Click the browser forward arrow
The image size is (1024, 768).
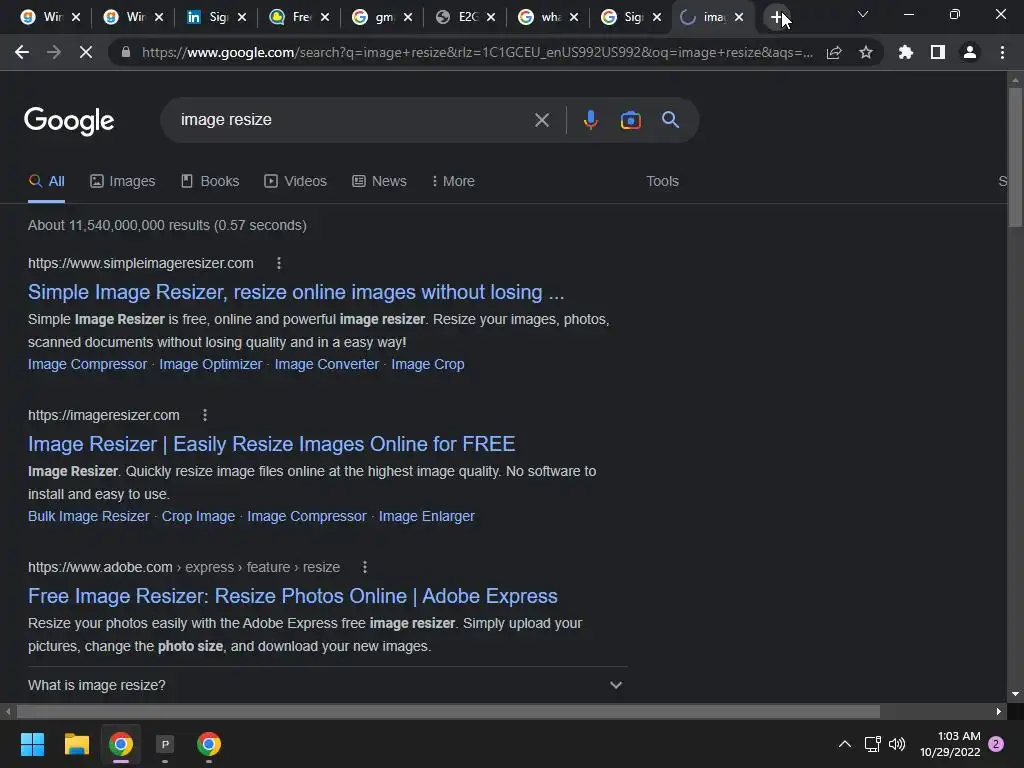click(x=54, y=52)
